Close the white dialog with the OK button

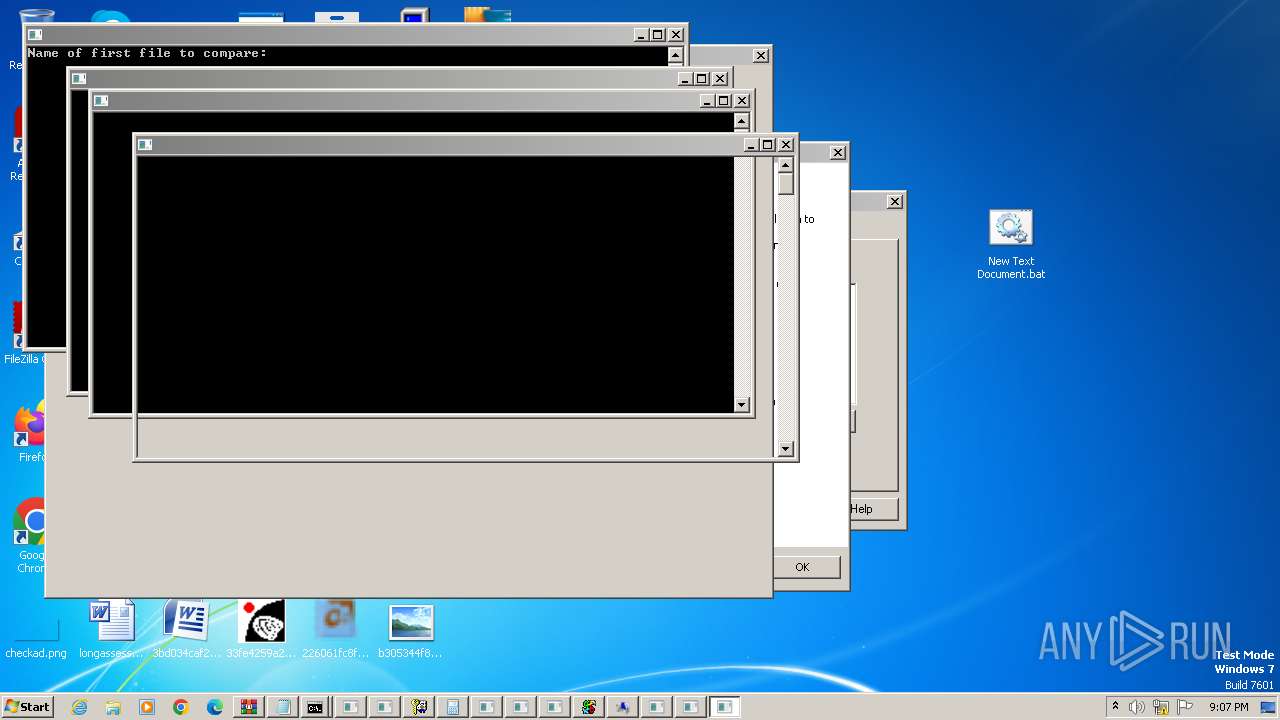838,153
